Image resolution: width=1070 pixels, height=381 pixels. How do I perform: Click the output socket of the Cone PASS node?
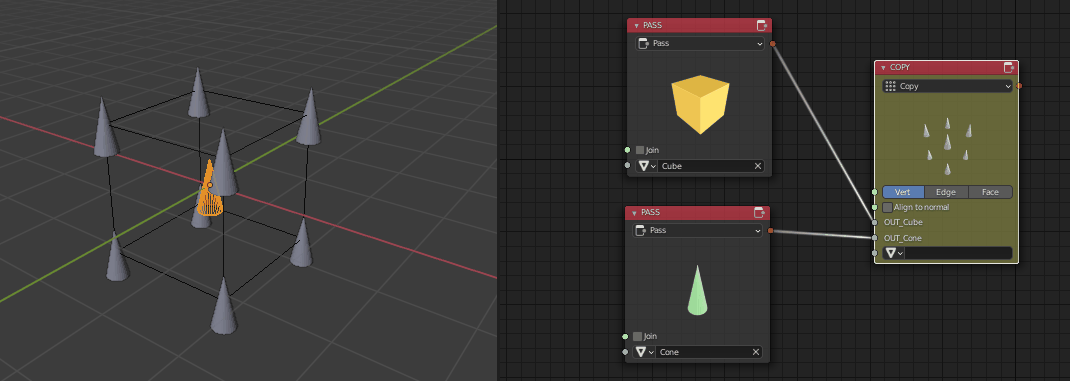tap(770, 231)
